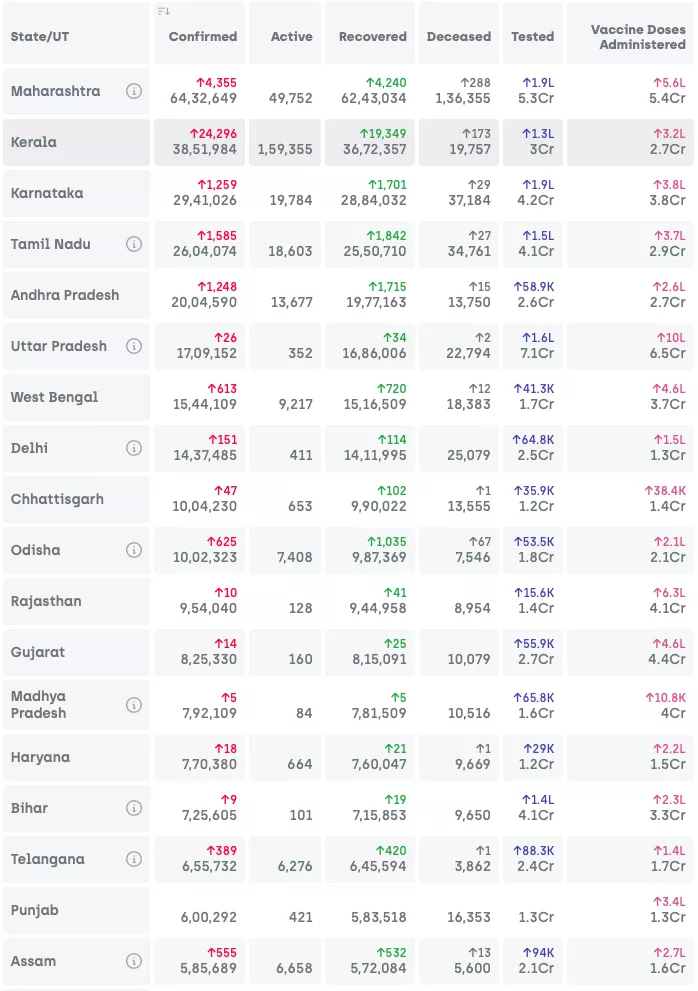Image resolution: width=698 pixels, height=991 pixels.
Task: Click the info icon next to Delhi
Action: (x=134, y=448)
